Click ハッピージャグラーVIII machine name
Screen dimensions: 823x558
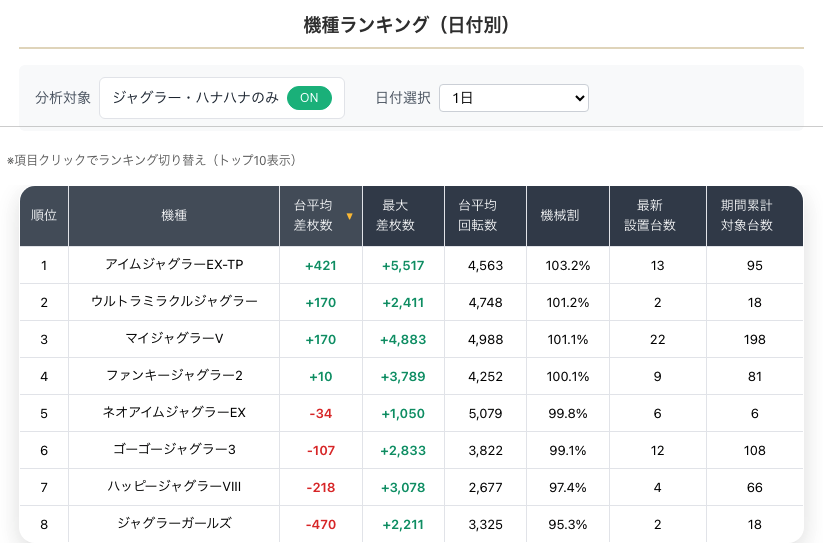pos(174,487)
